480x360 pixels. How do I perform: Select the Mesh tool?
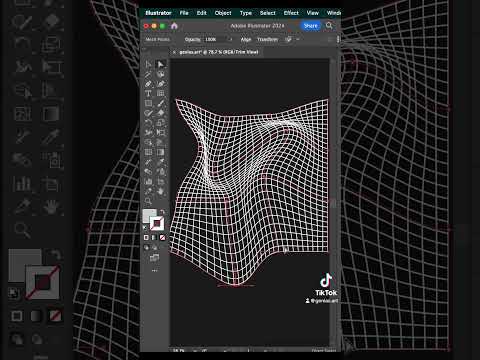click(x=148, y=152)
